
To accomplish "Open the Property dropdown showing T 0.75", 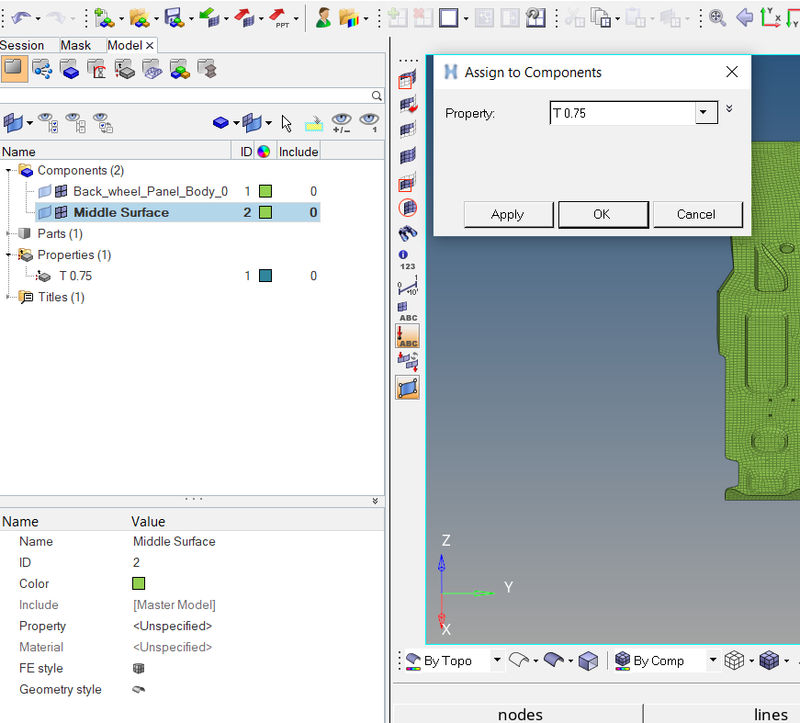I will point(704,113).
